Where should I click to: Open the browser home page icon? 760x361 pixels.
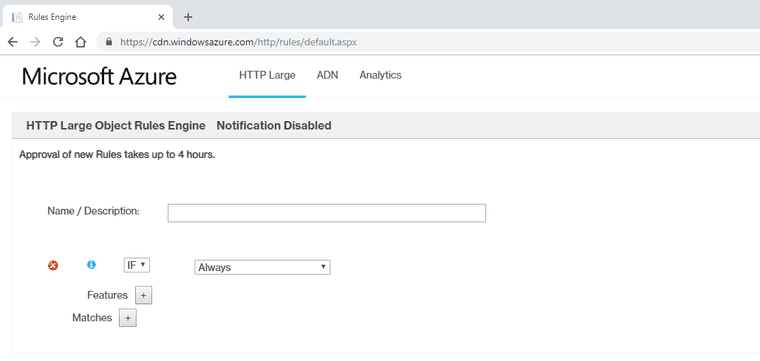[80, 42]
